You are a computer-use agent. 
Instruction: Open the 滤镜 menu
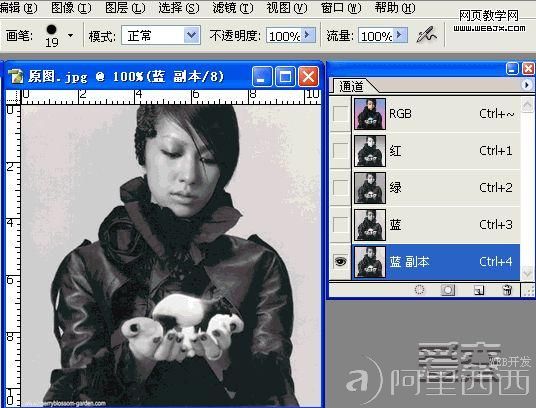(x=233, y=8)
